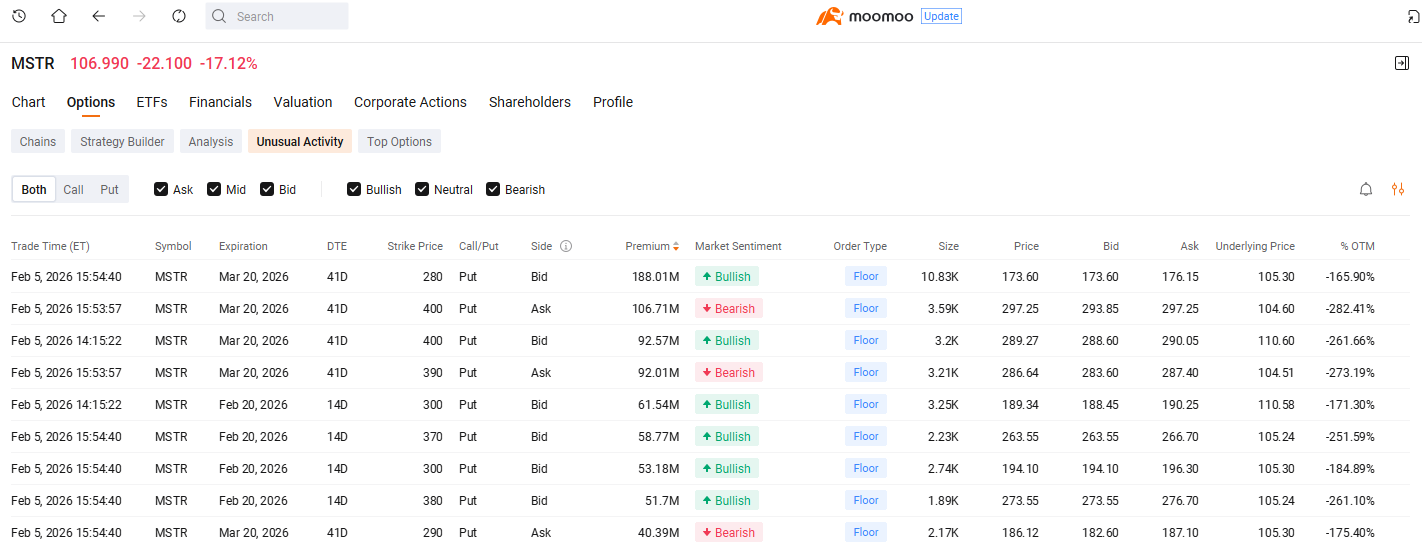Viewport: 1422px width, 543px height.
Task: Toggle the Mid checkbox
Action: tap(214, 189)
